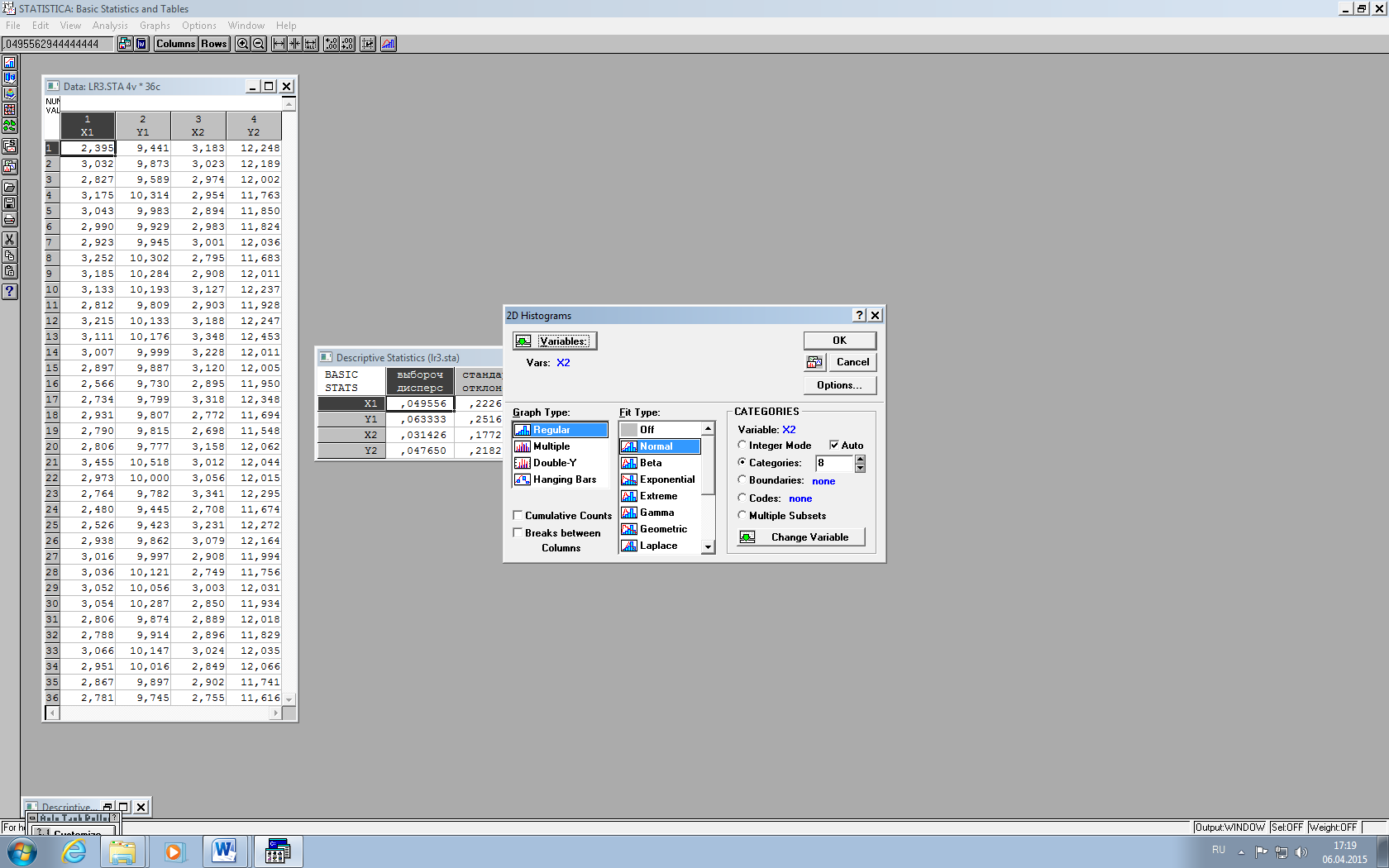Viewport: 1389px width, 868px height.
Task: Set fit type to Off
Action: (660, 430)
